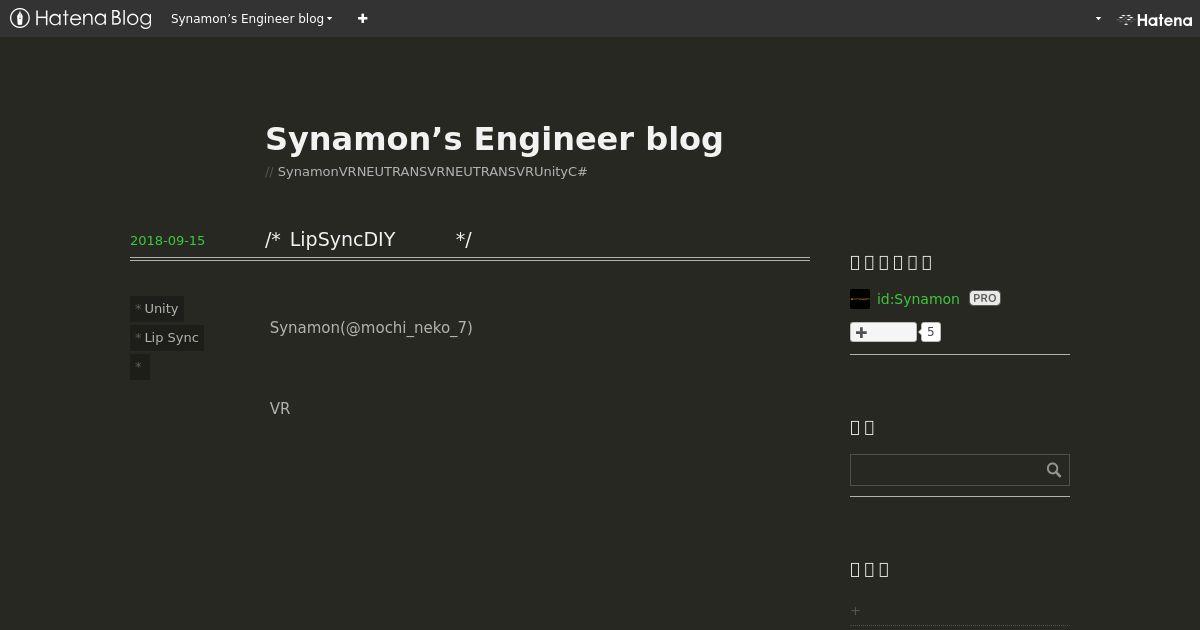Click the PRO badge
Screen dimensions: 1200x630
point(984,298)
